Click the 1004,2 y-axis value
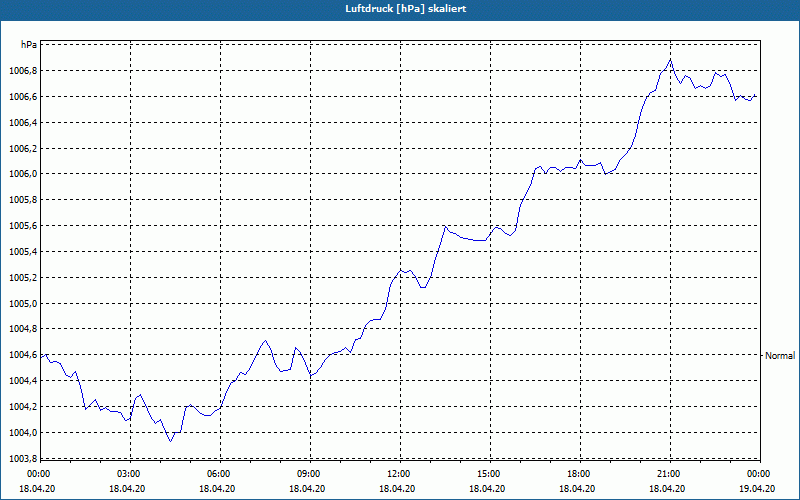The height and width of the screenshot is (500, 800). [23, 407]
